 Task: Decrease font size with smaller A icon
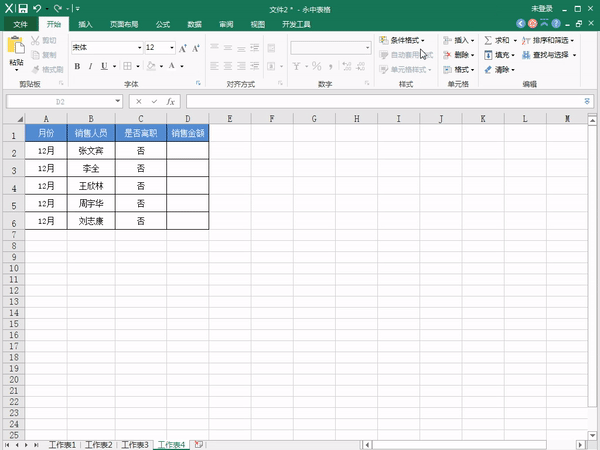pos(196,48)
